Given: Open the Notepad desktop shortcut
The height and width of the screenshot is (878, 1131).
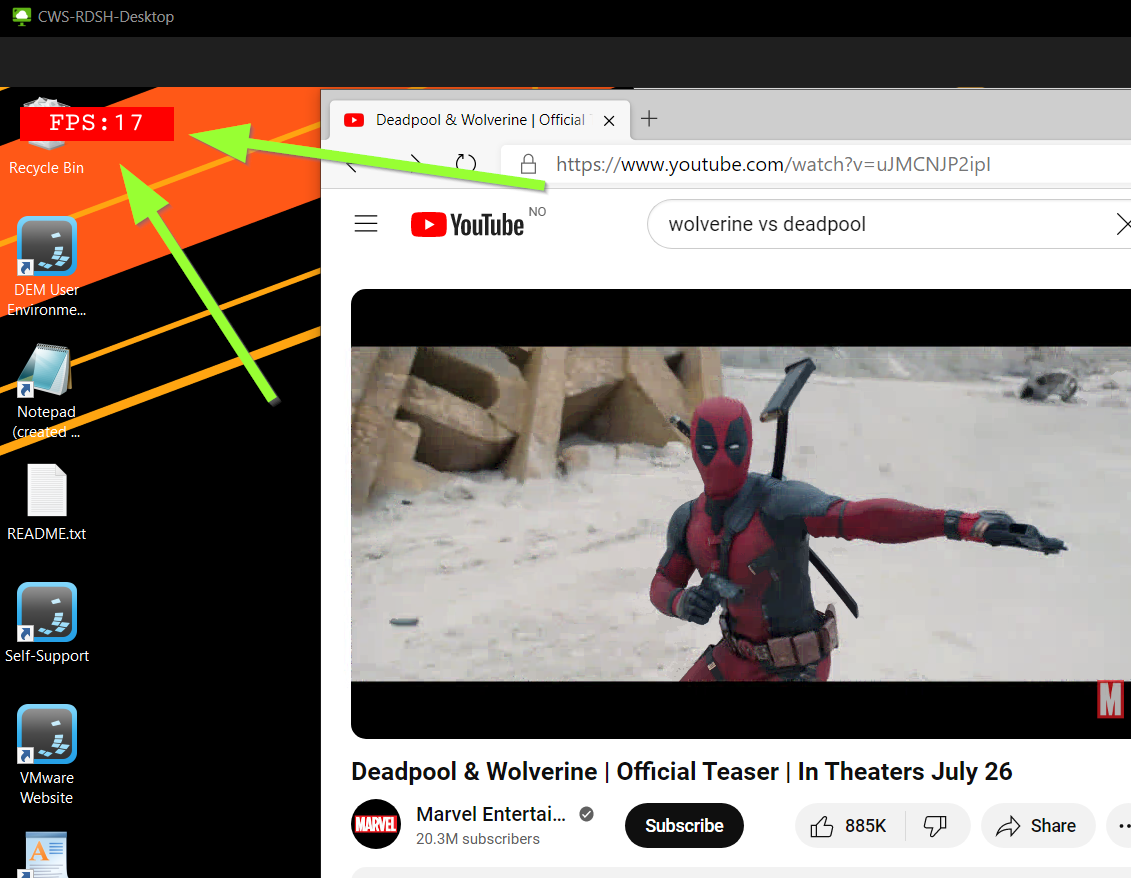Looking at the screenshot, I should click(x=46, y=372).
